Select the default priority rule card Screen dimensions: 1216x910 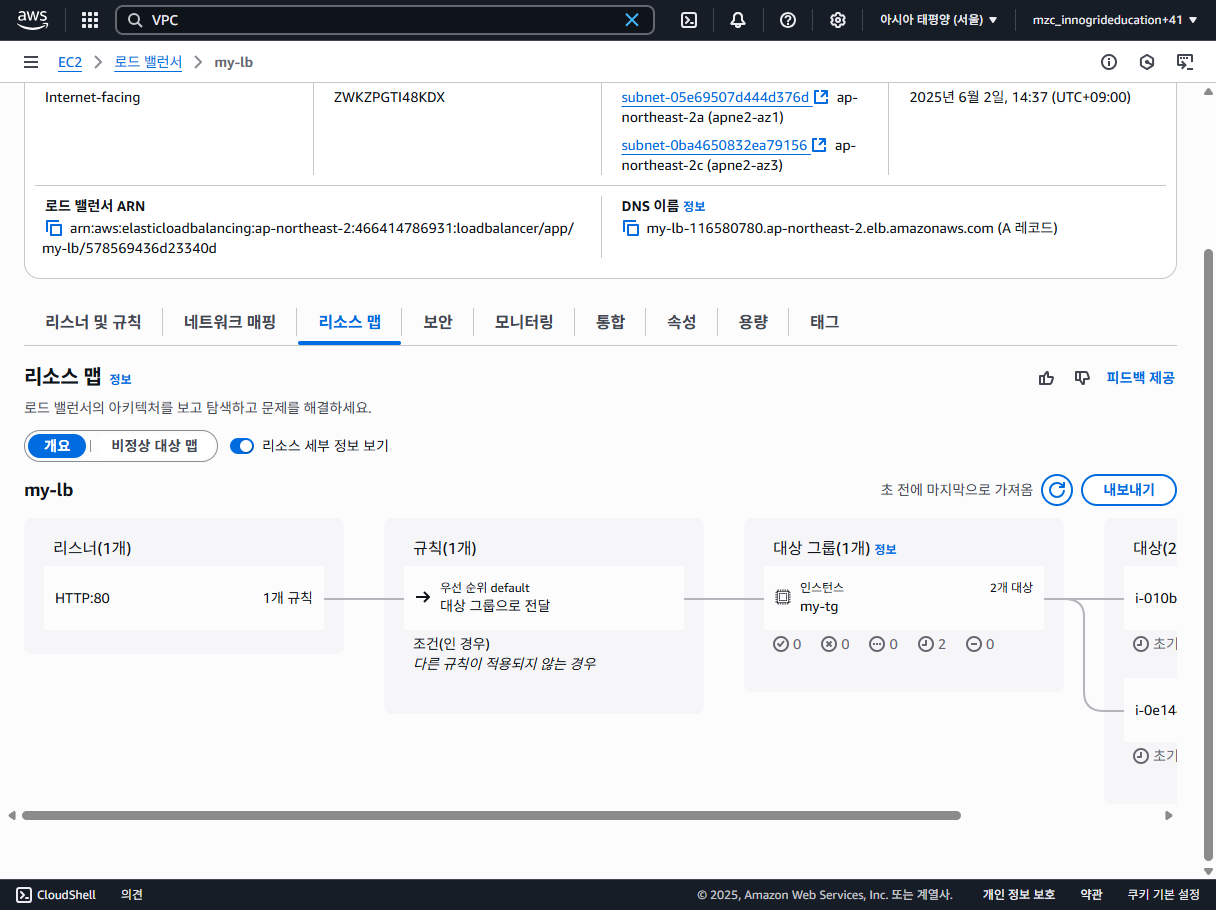(544, 598)
